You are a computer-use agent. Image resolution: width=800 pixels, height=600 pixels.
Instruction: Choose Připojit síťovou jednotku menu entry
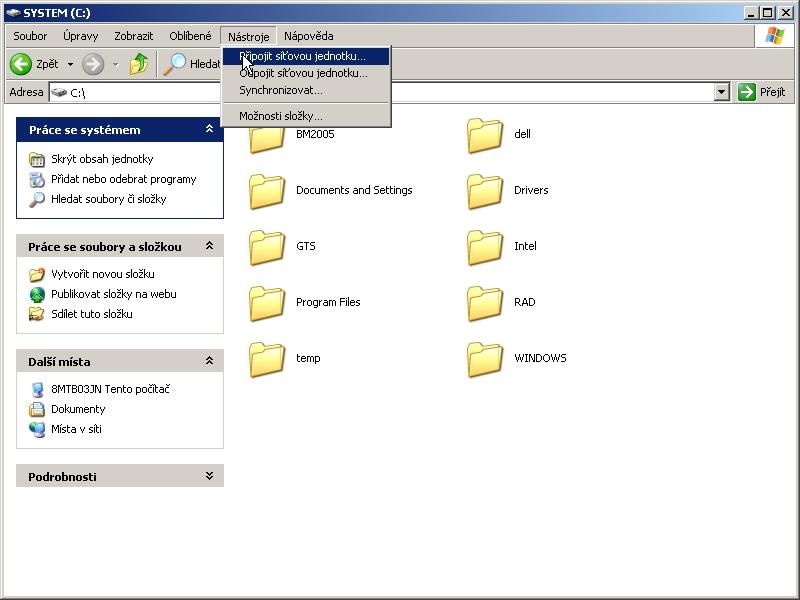(306, 56)
